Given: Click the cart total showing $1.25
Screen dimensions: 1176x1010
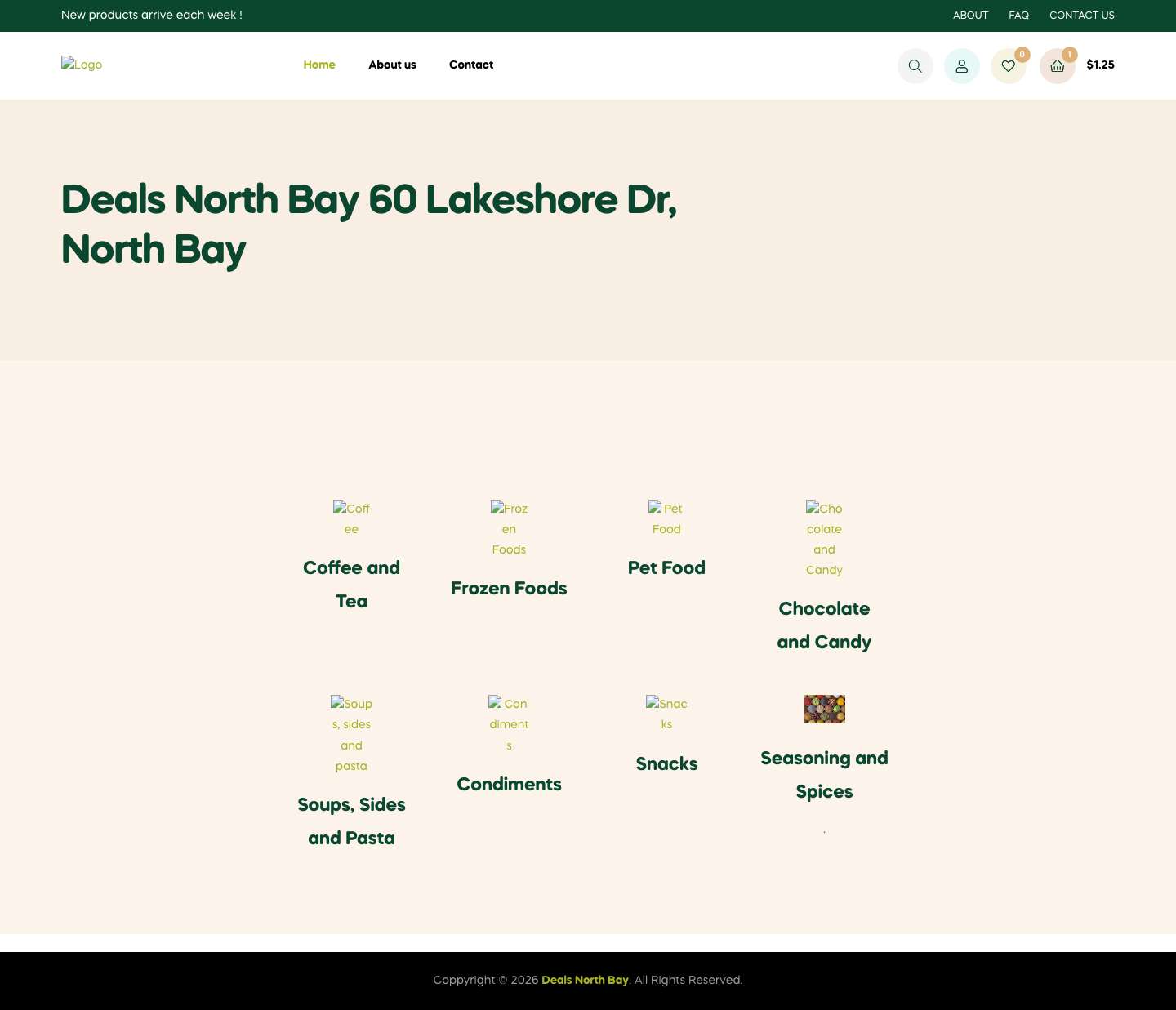Looking at the screenshot, I should pos(1100,65).
